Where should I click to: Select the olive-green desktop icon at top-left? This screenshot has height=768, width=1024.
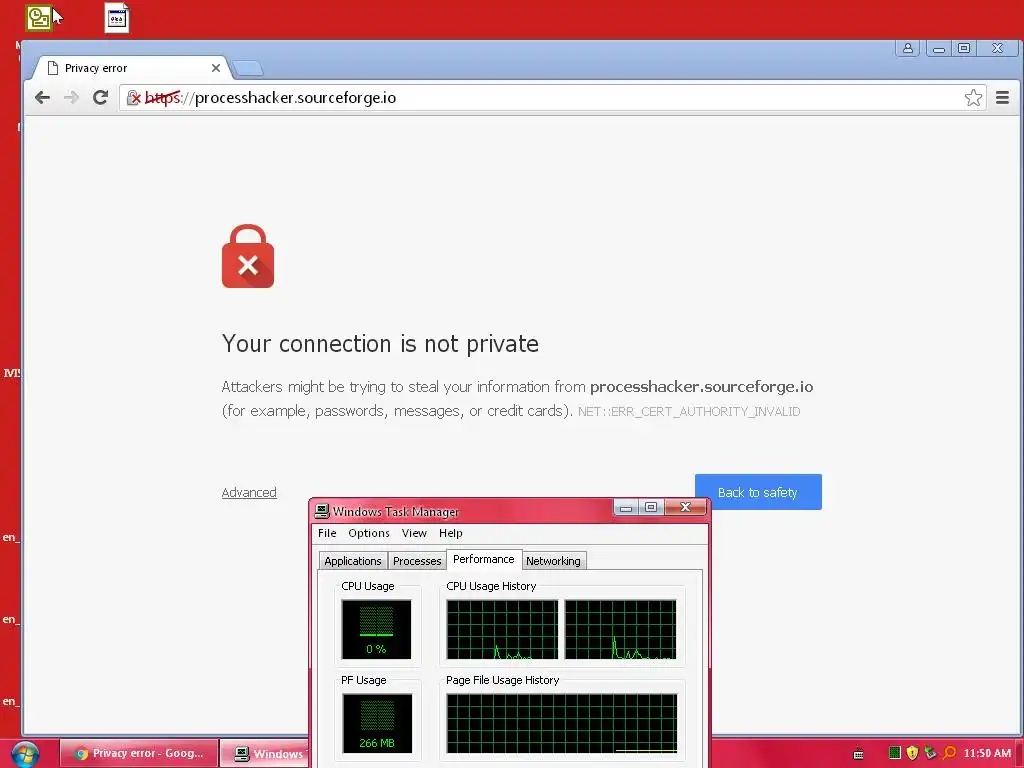[39, 18]
